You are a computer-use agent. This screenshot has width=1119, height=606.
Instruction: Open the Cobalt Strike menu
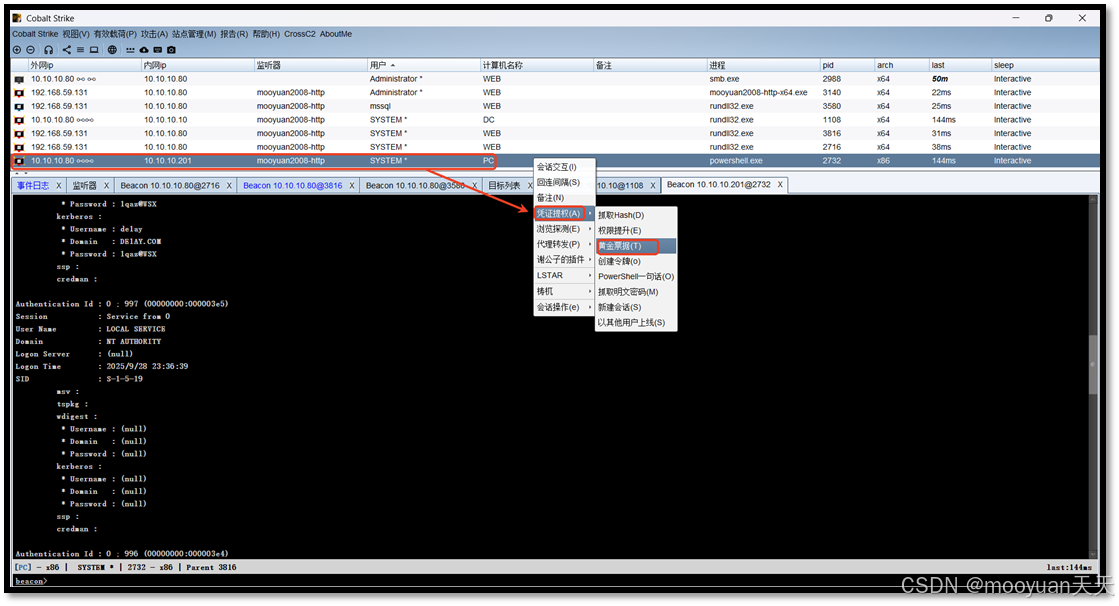click(35, 34)
